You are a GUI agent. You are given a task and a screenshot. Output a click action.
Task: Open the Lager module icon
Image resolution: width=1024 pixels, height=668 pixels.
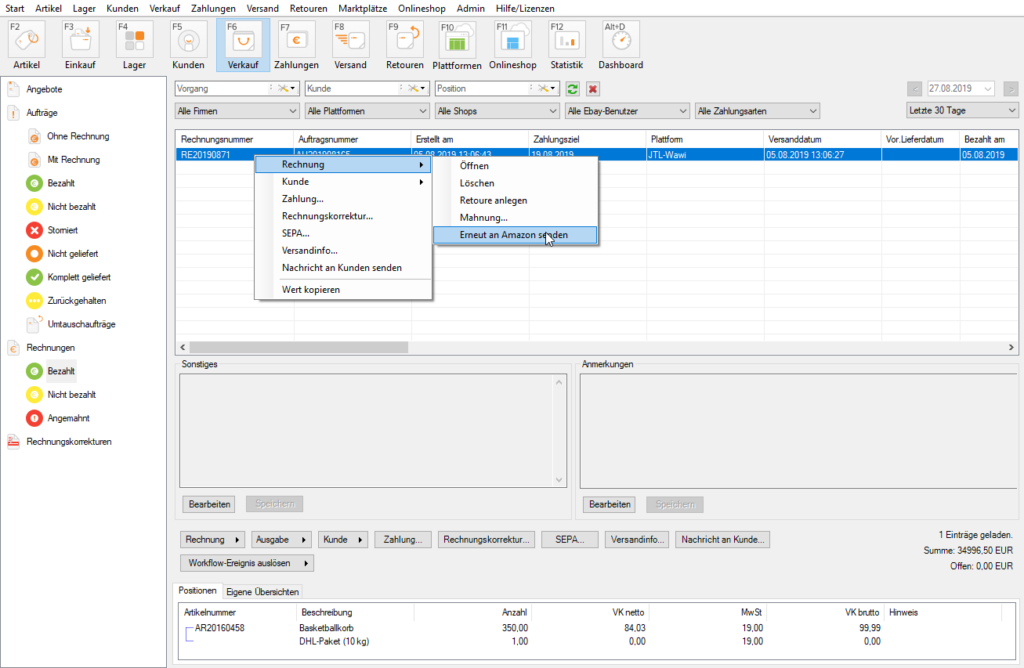pyautogui.click(x=134, y=45)
